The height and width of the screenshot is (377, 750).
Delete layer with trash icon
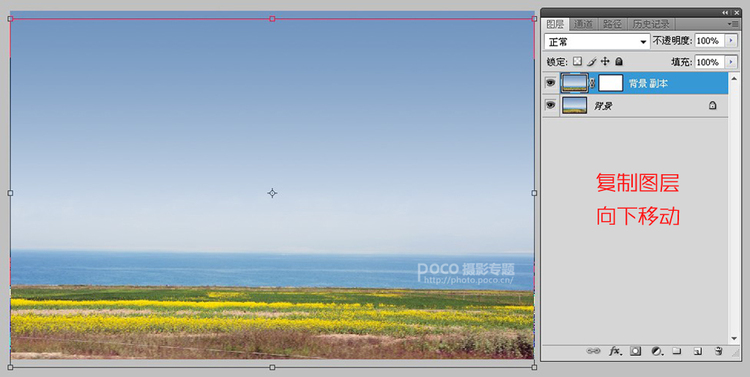(718, 351)
